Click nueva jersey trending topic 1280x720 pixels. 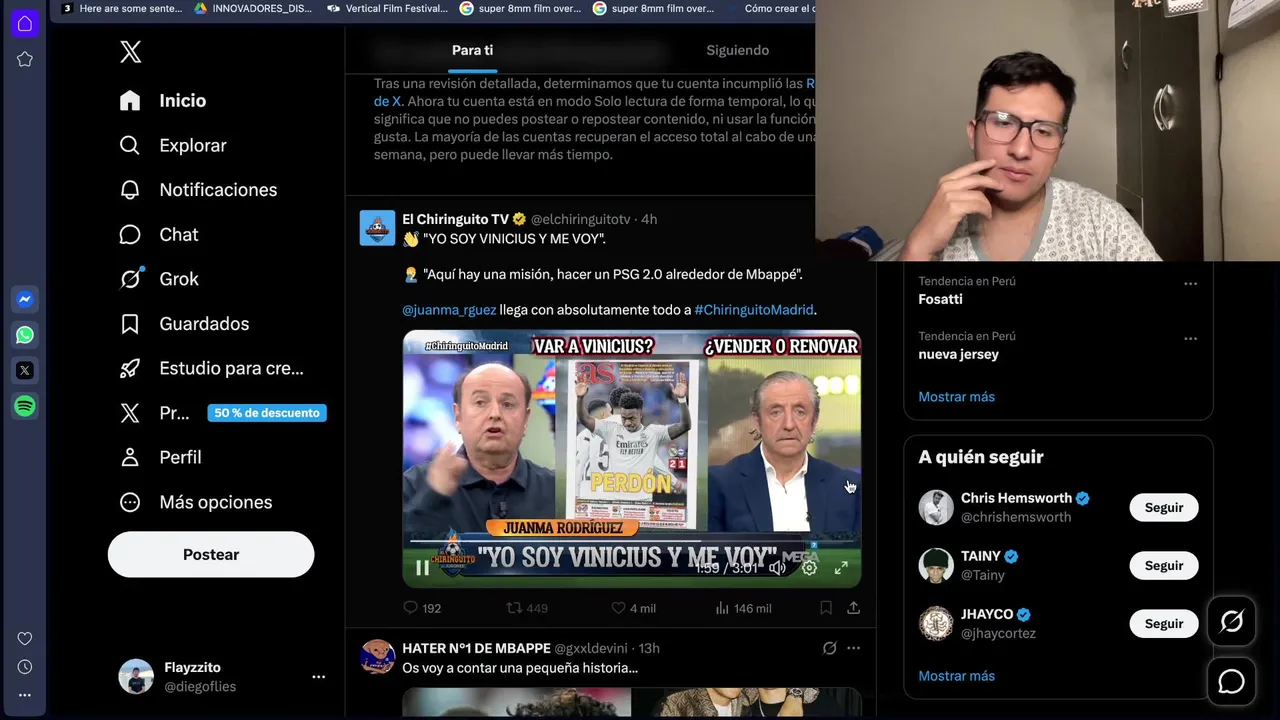pyautogui.click(x=958, y=354)
